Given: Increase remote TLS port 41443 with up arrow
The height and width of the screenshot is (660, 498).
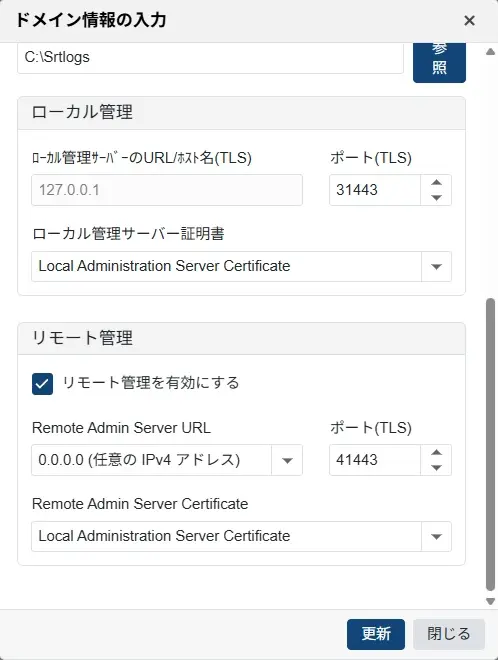Looking at the screenshot, I should pos(436,452).
